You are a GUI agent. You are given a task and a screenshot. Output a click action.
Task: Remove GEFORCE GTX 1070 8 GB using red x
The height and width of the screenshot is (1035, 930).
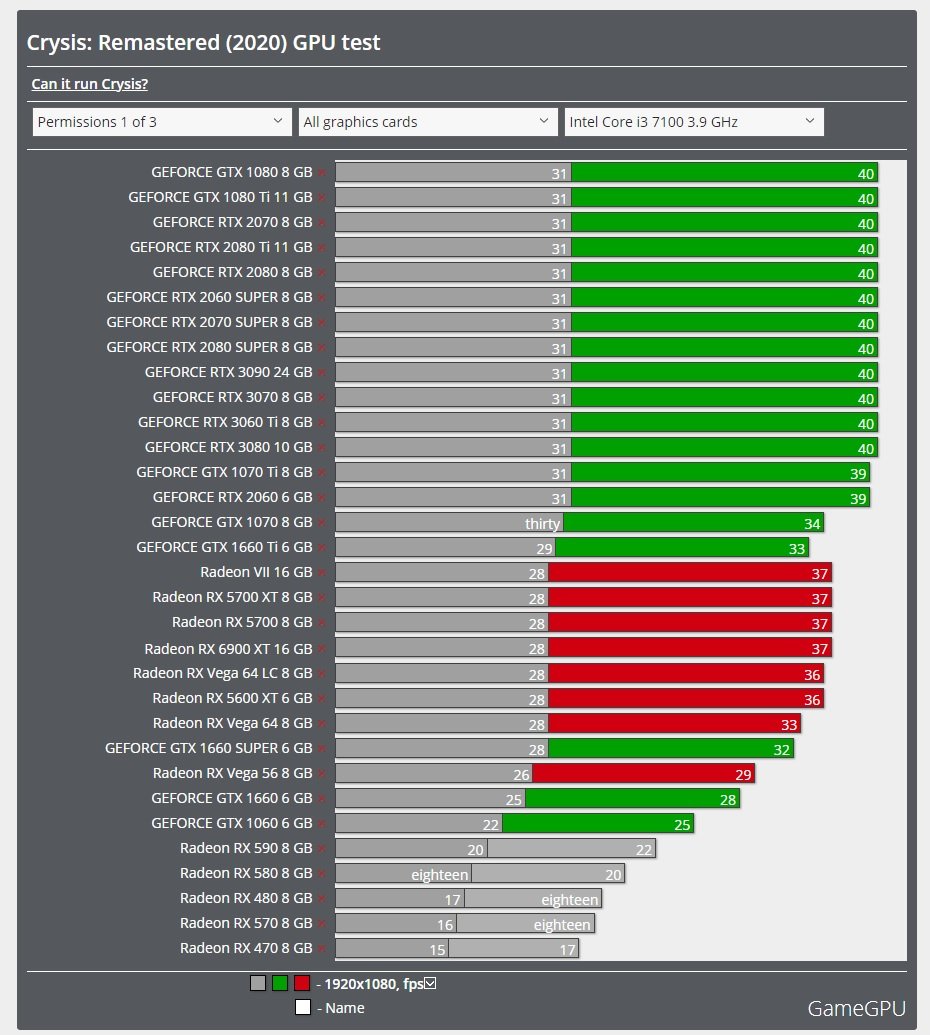[321, 523]
